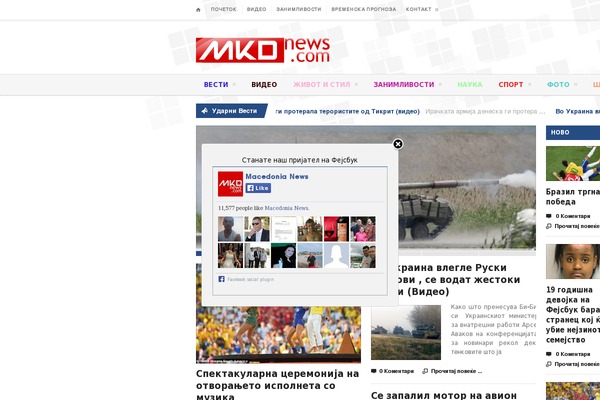Image resolution: width=600 pixels, height=400 pixels.
Task: Open the Спектакуларна церемонија article headline
Action: (x=277, y=385)
